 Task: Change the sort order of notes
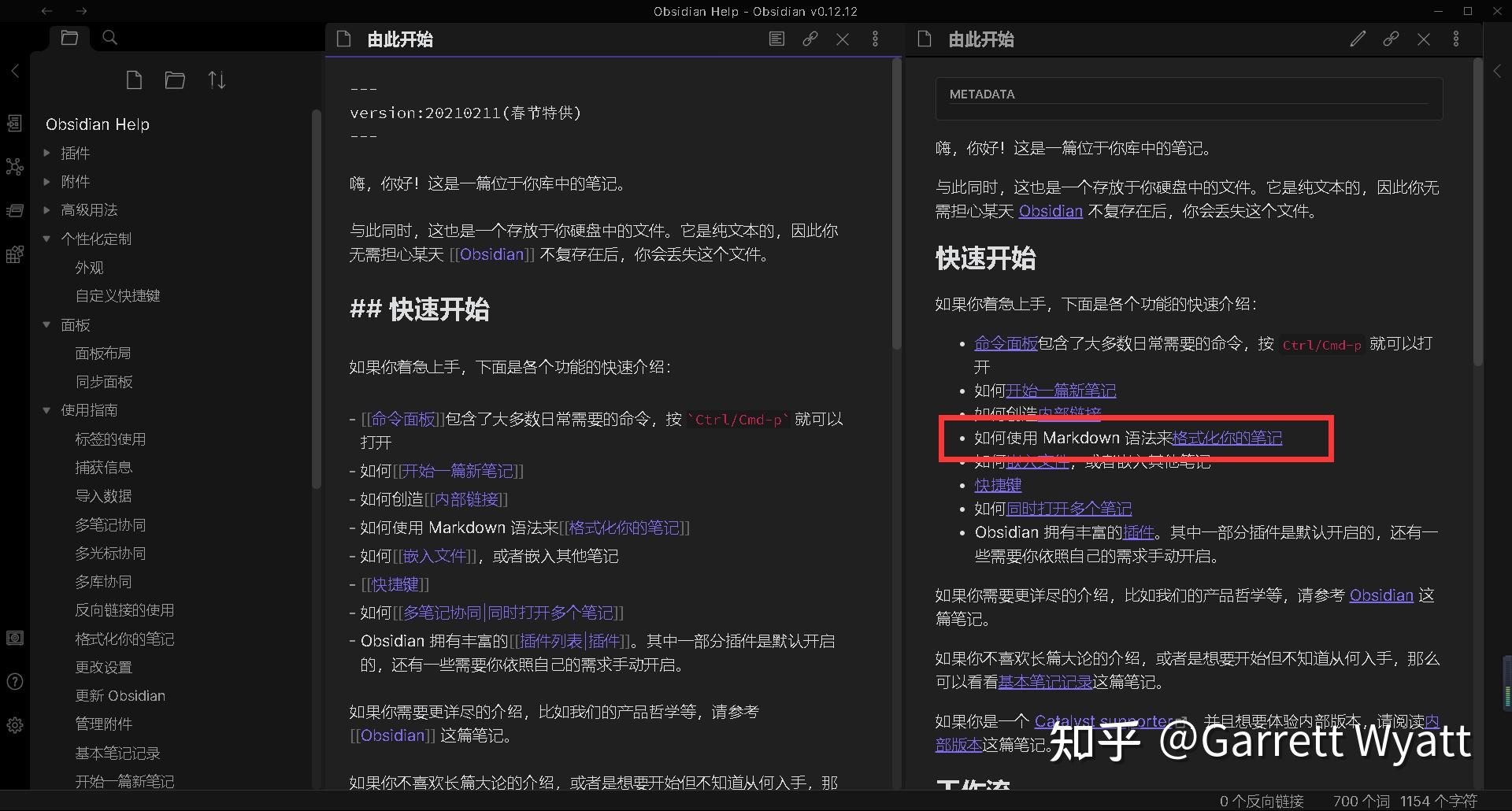[217, 80]
